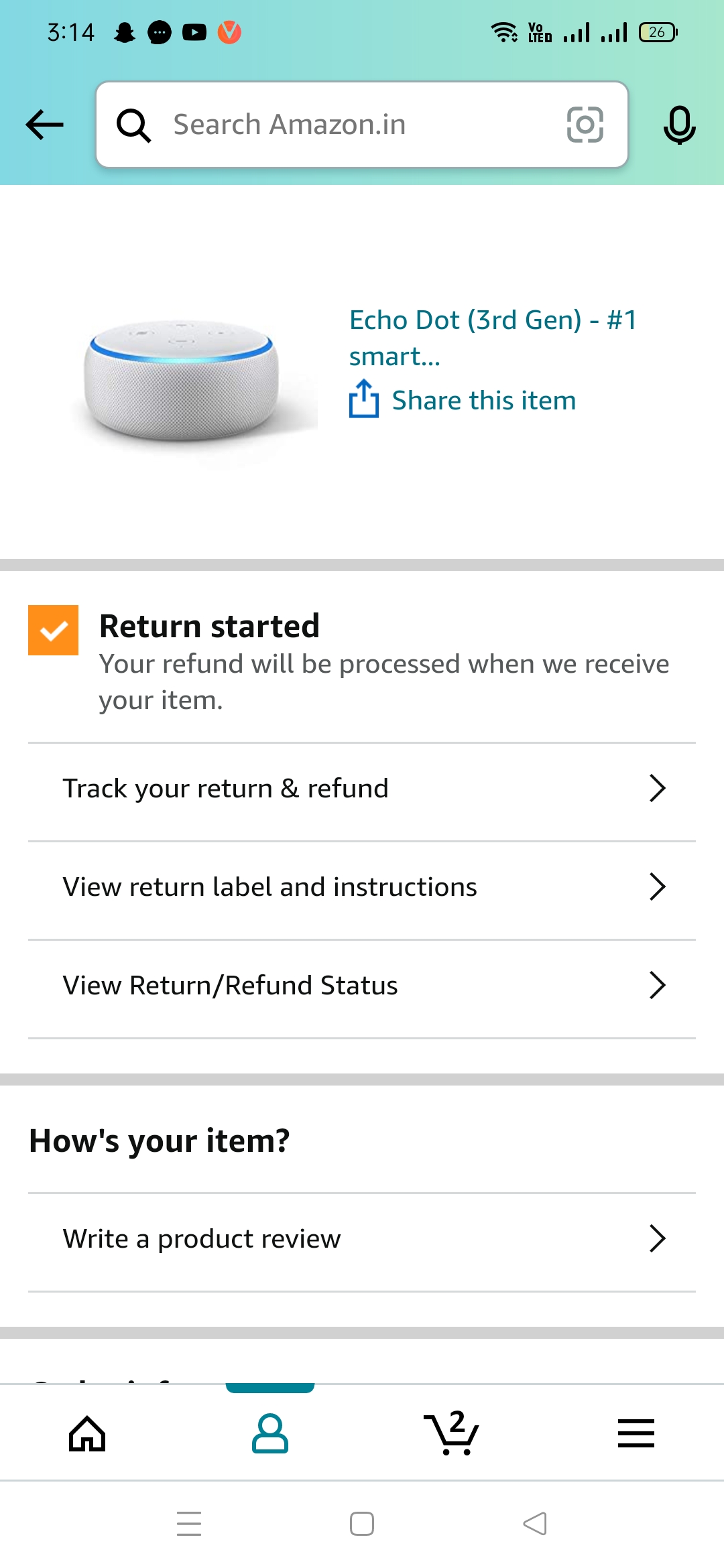Screen dimensions: 724x1568
Task: Expand View return label and instructions chevron
Action: (657, 887)
